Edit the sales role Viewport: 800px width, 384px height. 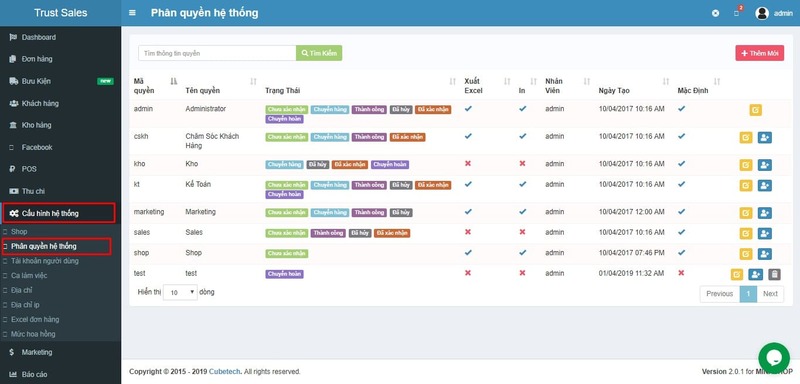(x=746, y=233)
